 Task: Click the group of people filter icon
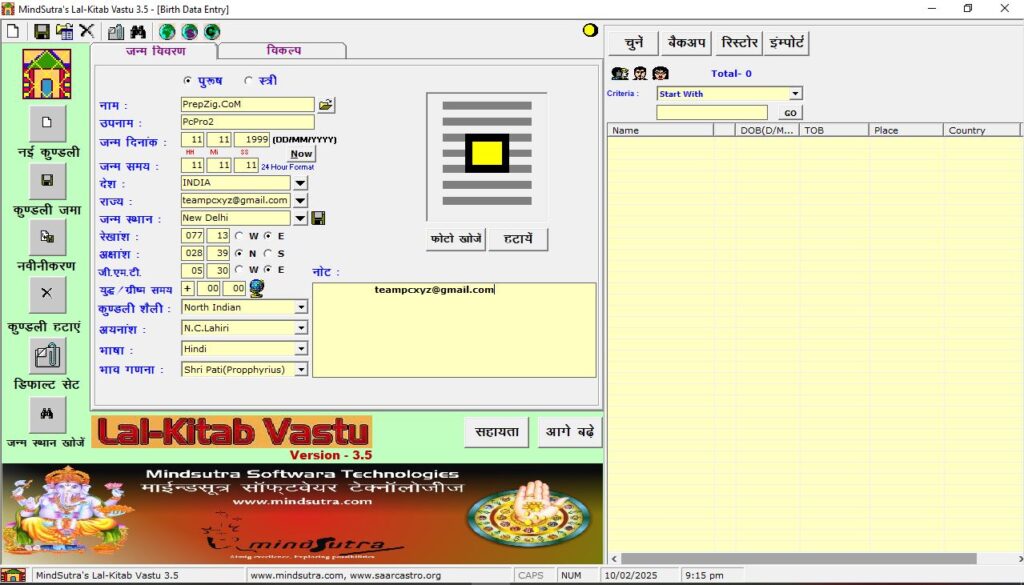[620, 73]
